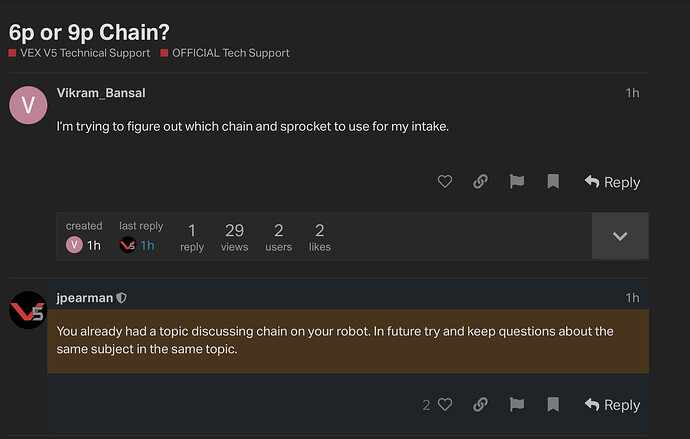This screenshot has height=439, width=690.
Task: Bookmark jpearman's reply
Action: coord(552,405)
